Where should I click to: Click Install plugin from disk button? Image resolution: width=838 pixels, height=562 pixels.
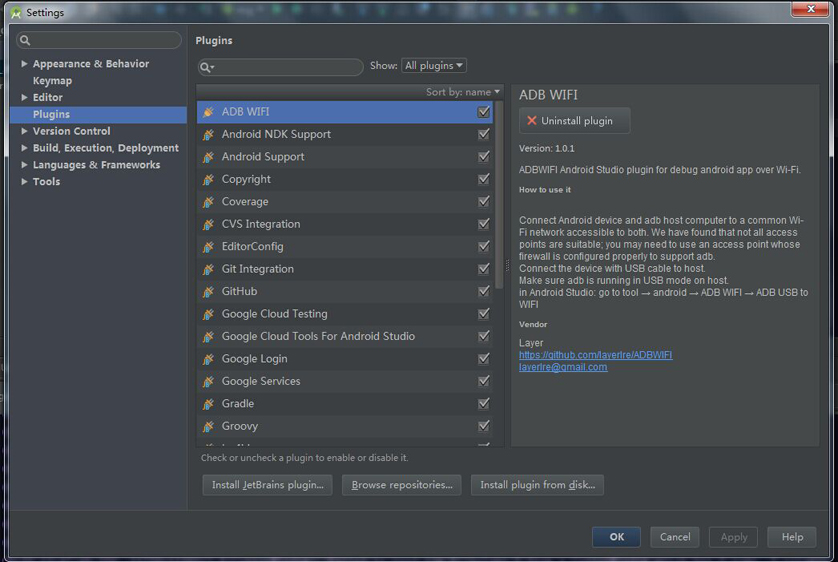pos(538,485)
